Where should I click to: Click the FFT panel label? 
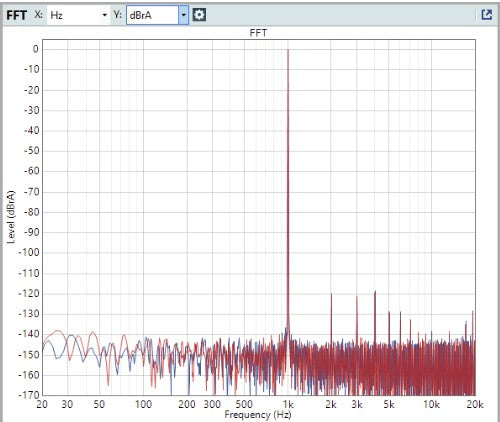click(x=16, y=15)
